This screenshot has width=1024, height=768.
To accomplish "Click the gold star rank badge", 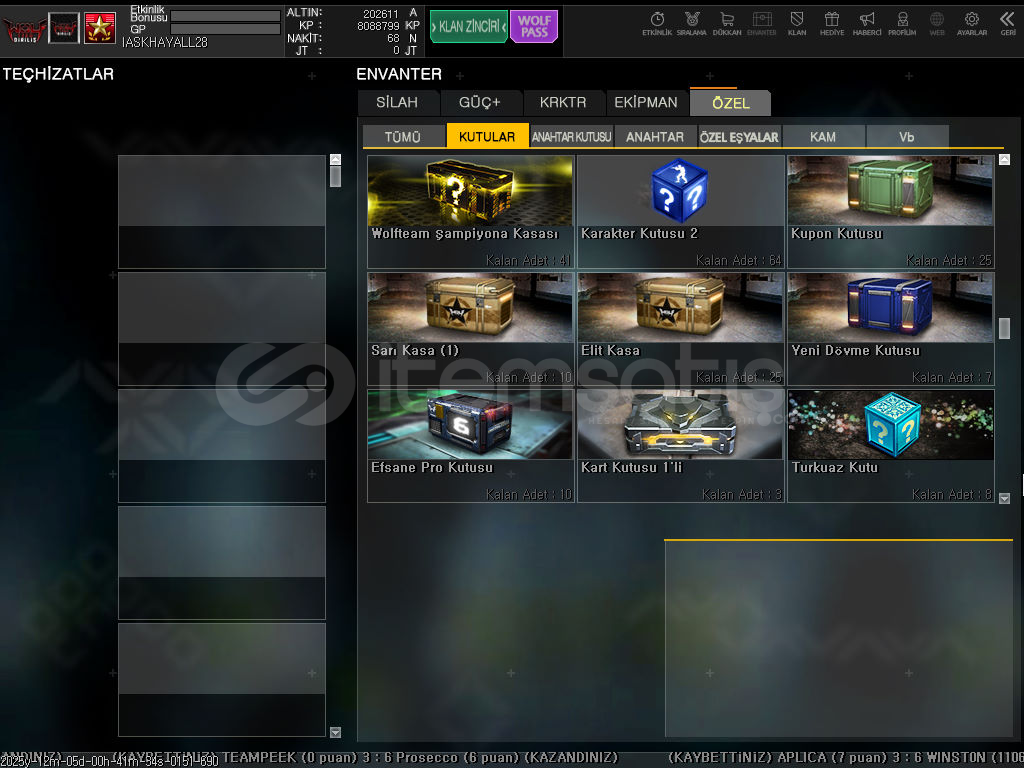I will [x=100, y=28].
